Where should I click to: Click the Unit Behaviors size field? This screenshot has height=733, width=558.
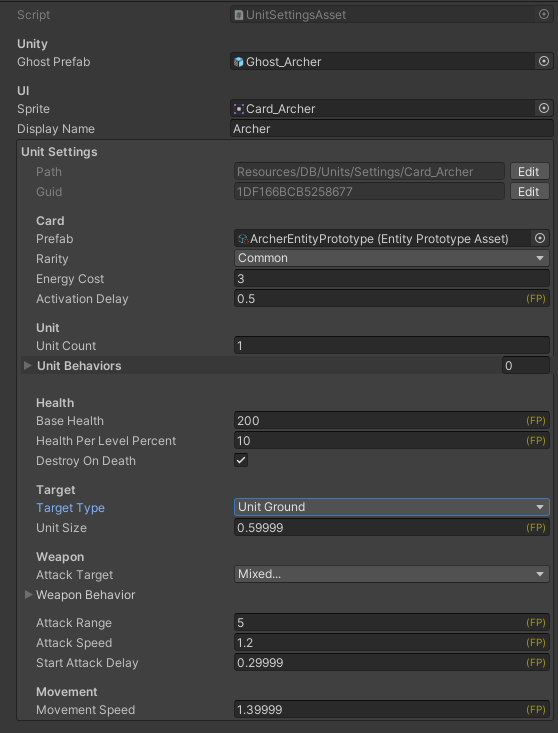[526, 366]
